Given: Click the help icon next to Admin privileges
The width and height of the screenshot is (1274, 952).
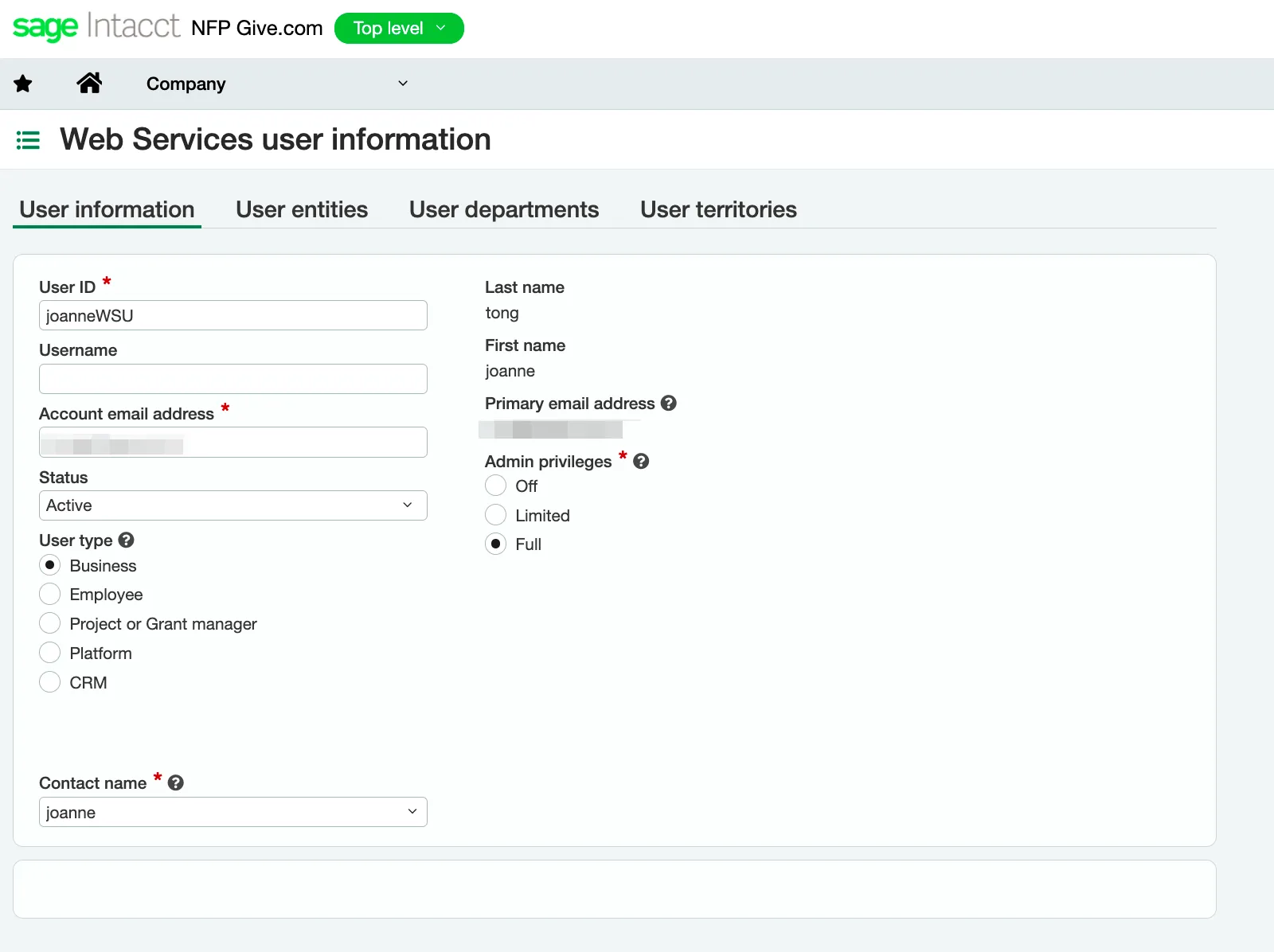Looking at the screenshot, I should [x=641, y=462].
